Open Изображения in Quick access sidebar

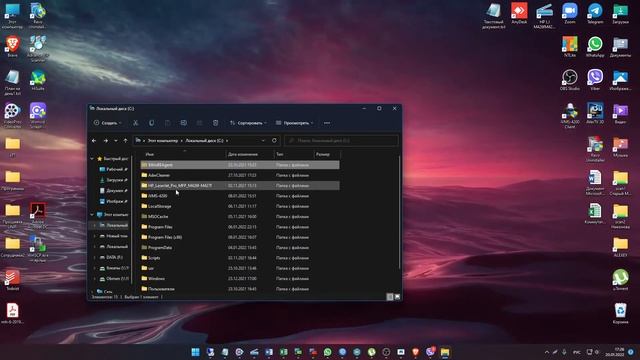[113, 201]
